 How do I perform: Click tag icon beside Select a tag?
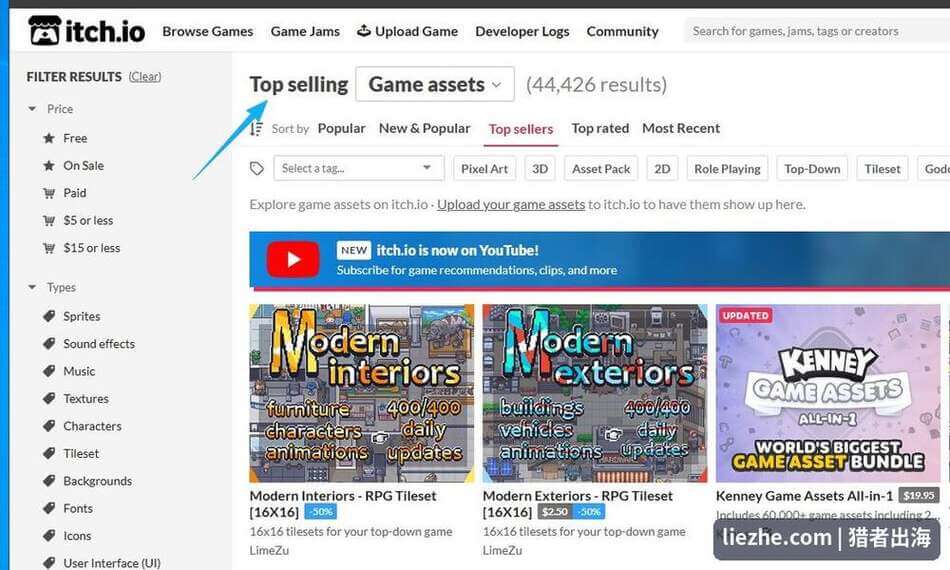(x=257, y=168)
